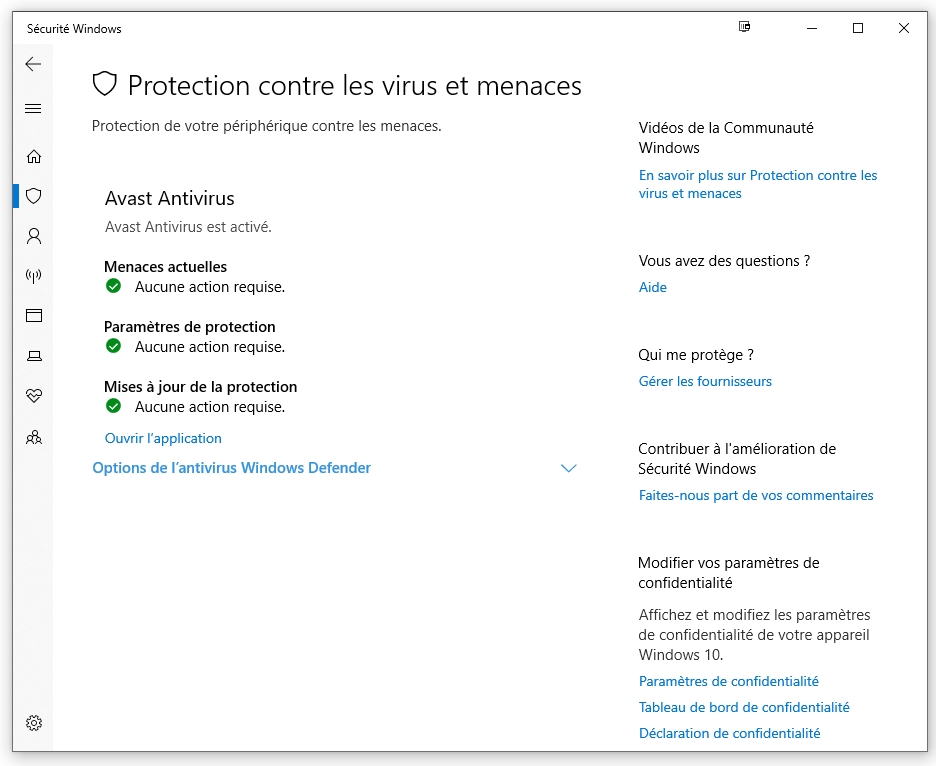This screenshot has height=766, width=936.
Task: Open the navigation hamburger menu
Action: coord(33,108)
